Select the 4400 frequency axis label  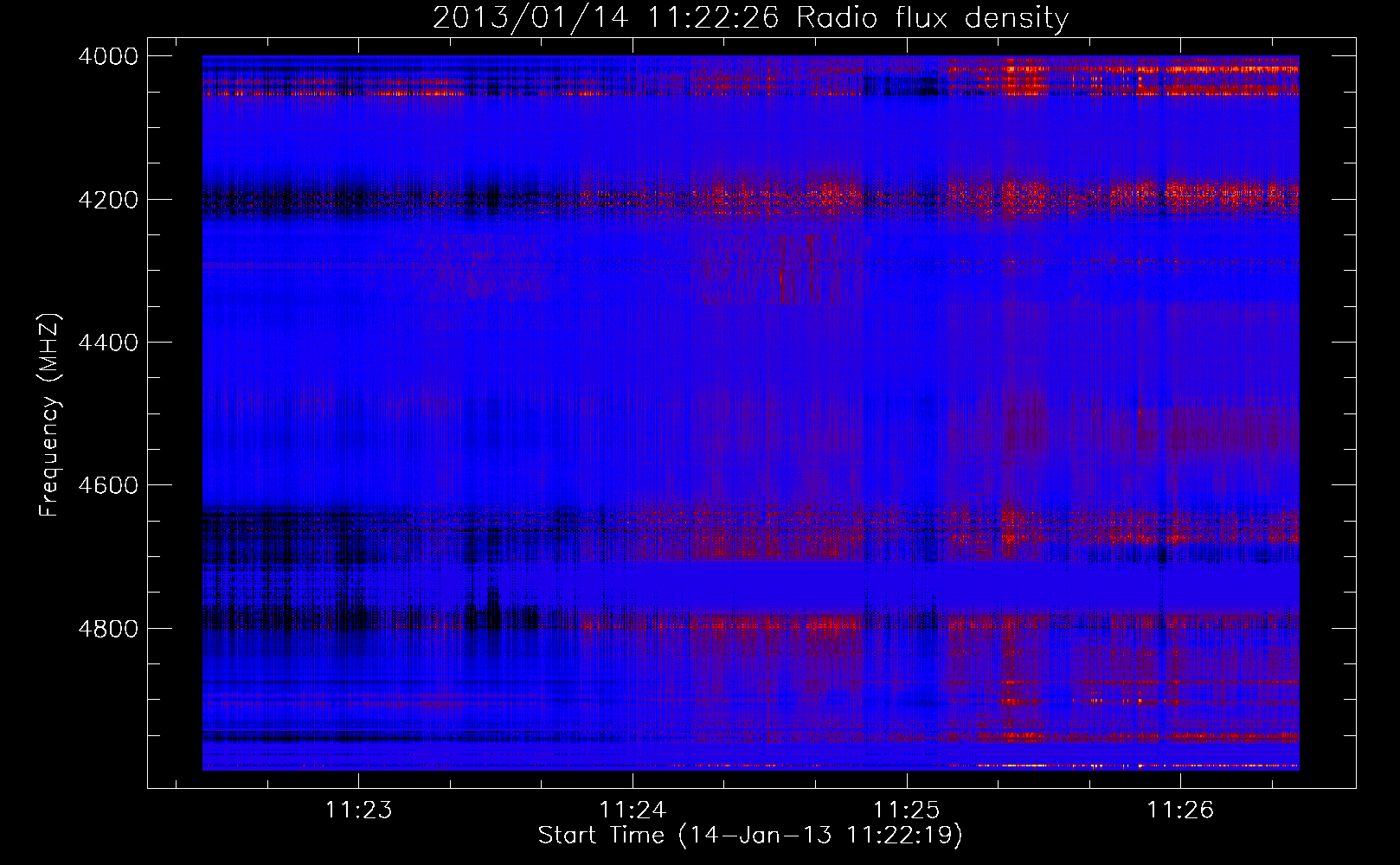(x=108, y=343)
